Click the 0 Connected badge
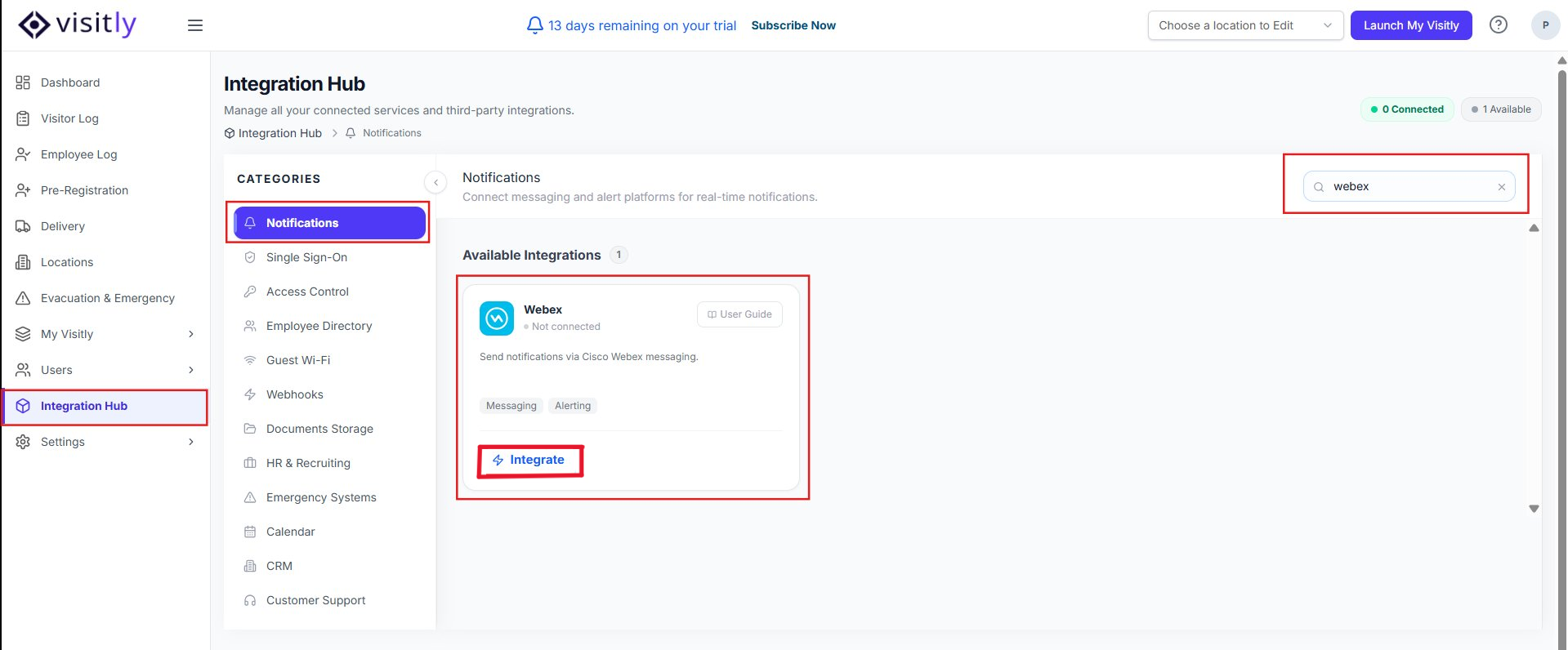Viewport: 1568px width, 650px height. click(1407, 109)
